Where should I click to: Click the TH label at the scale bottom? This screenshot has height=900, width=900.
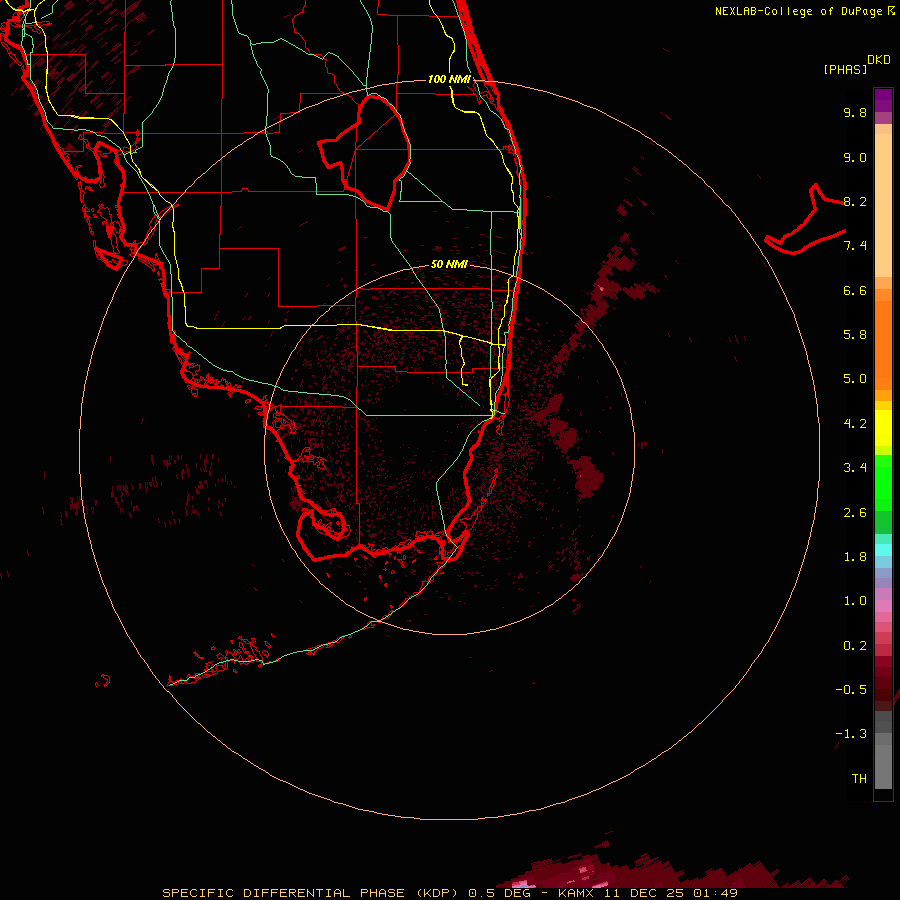(859, 779)
